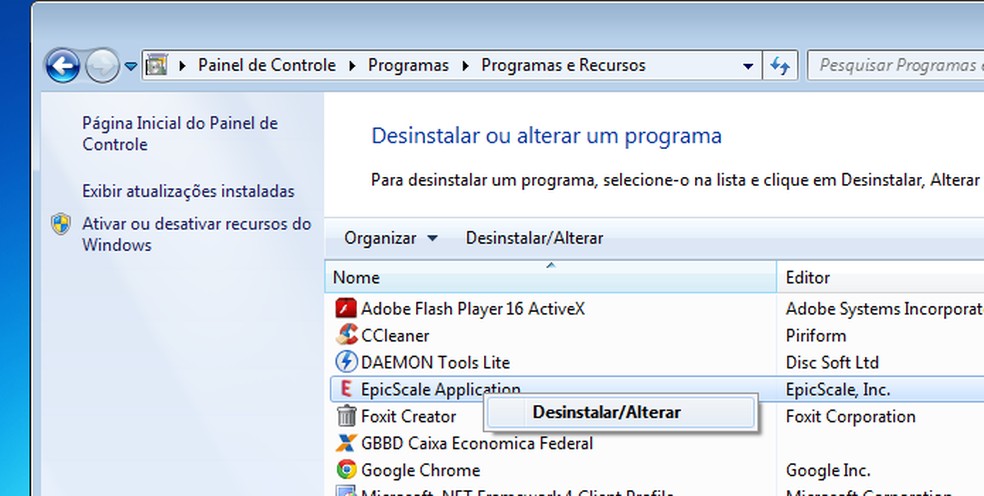The width and height of the screenshot is (984, 496).
Task: Click the DAEMON Tools Lite icon
Action: point(346,362)
